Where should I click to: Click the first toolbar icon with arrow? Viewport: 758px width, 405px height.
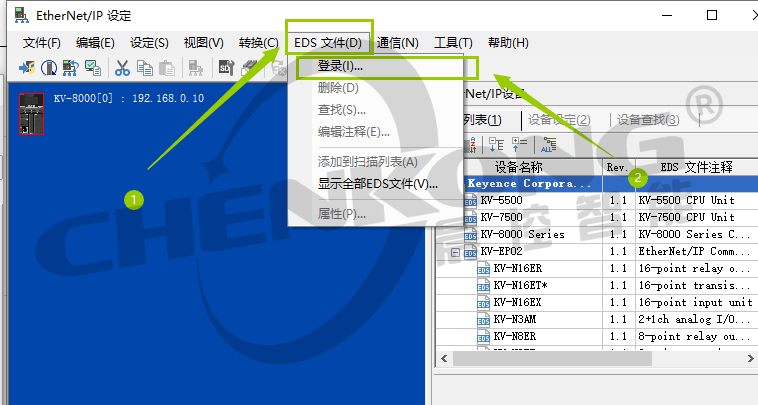pos(27,68)
